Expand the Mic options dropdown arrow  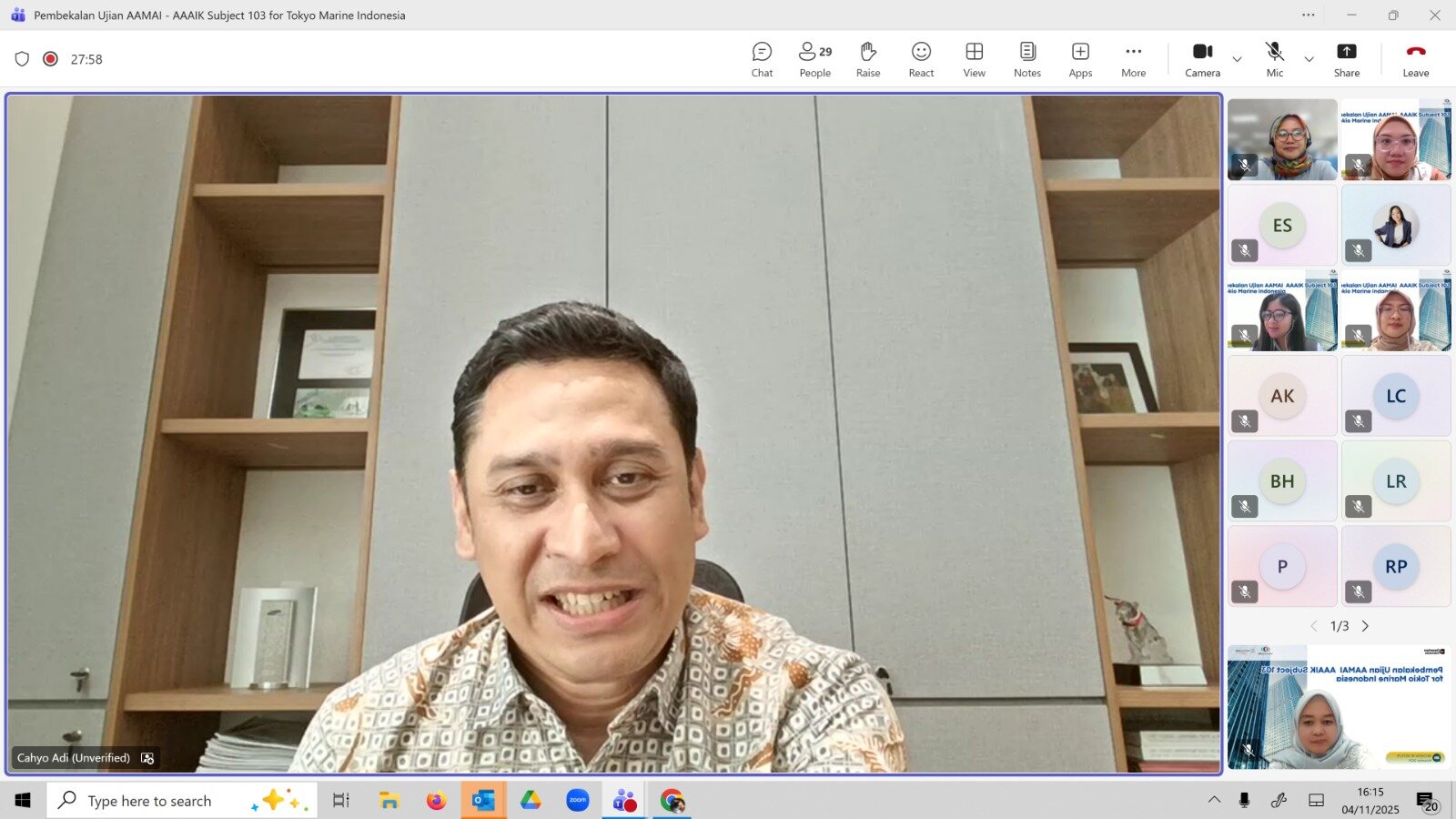click(x=1309, y=60)
